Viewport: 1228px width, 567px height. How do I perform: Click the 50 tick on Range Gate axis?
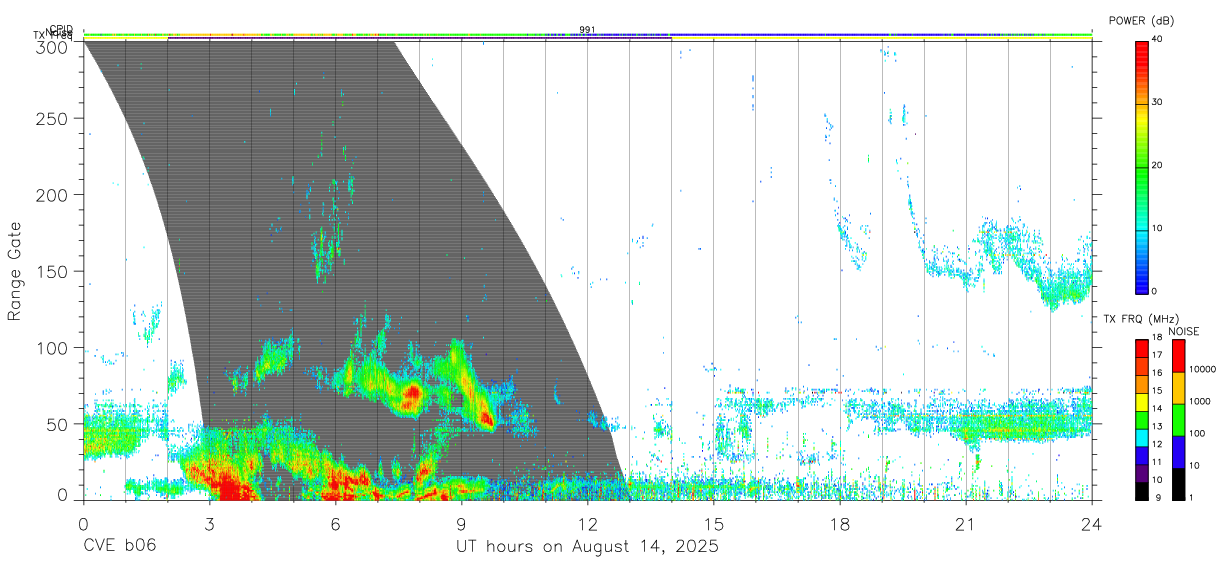coord(58,423)
